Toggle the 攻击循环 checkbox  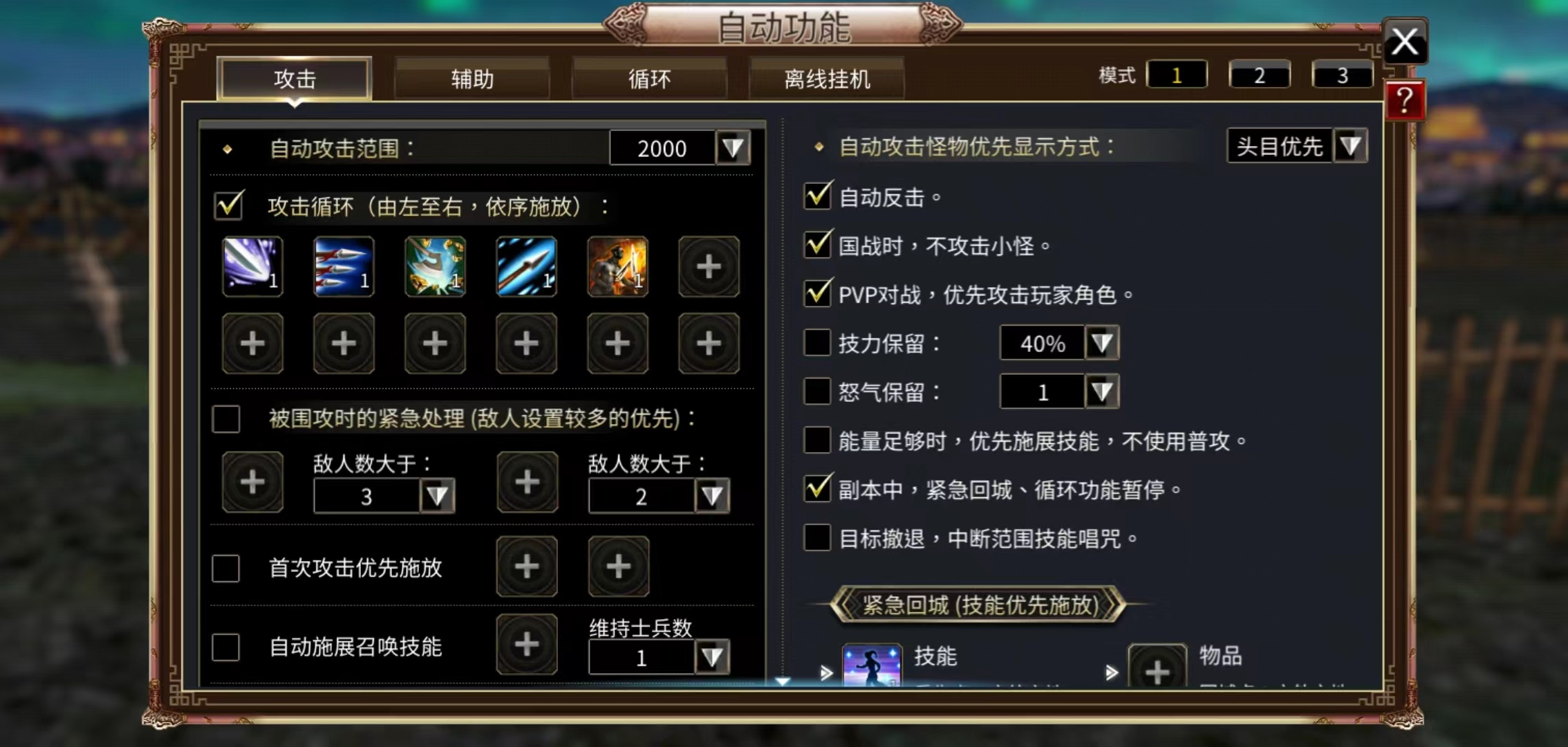point(227,206)
